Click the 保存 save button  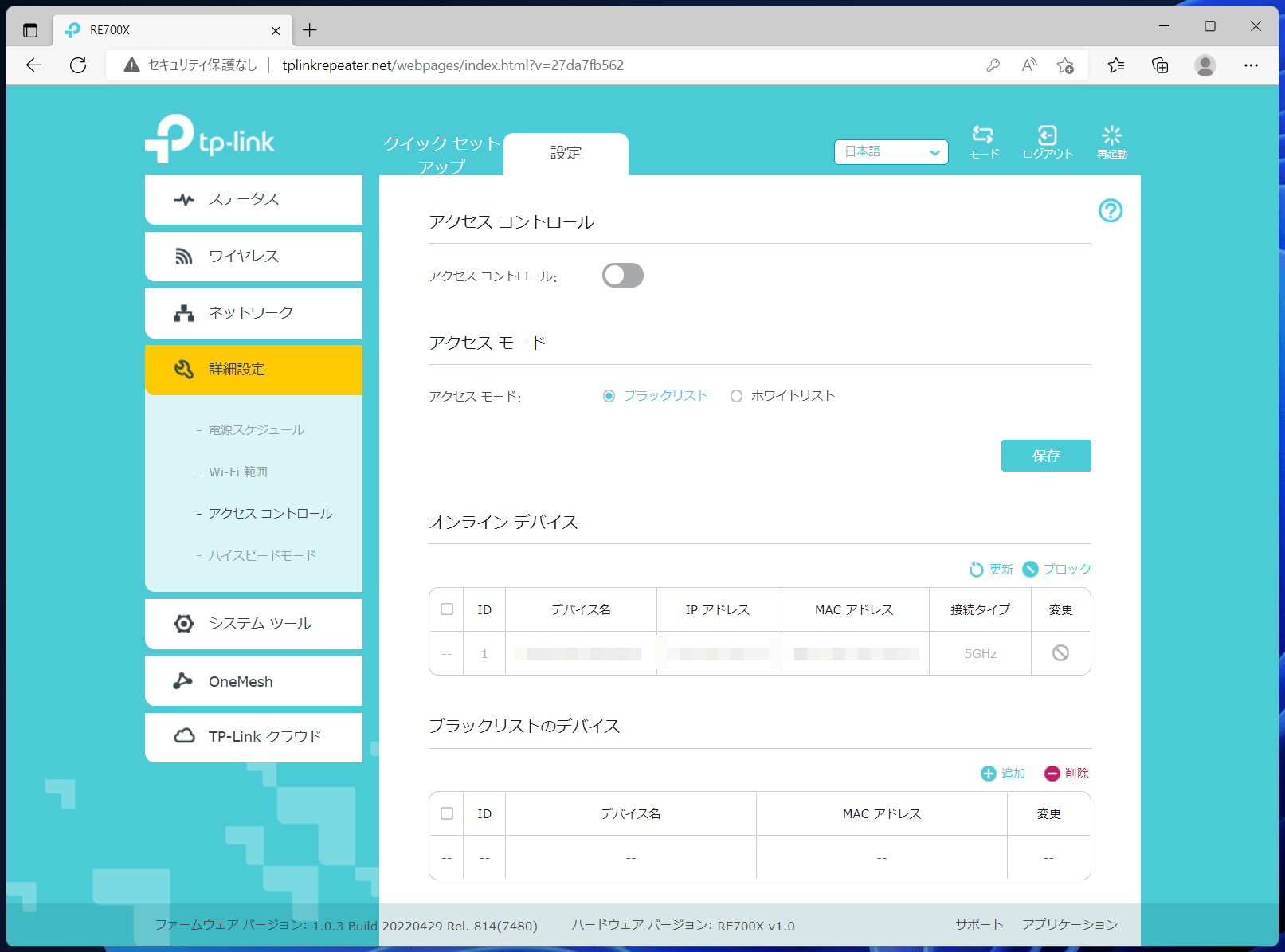[1046, 456]
